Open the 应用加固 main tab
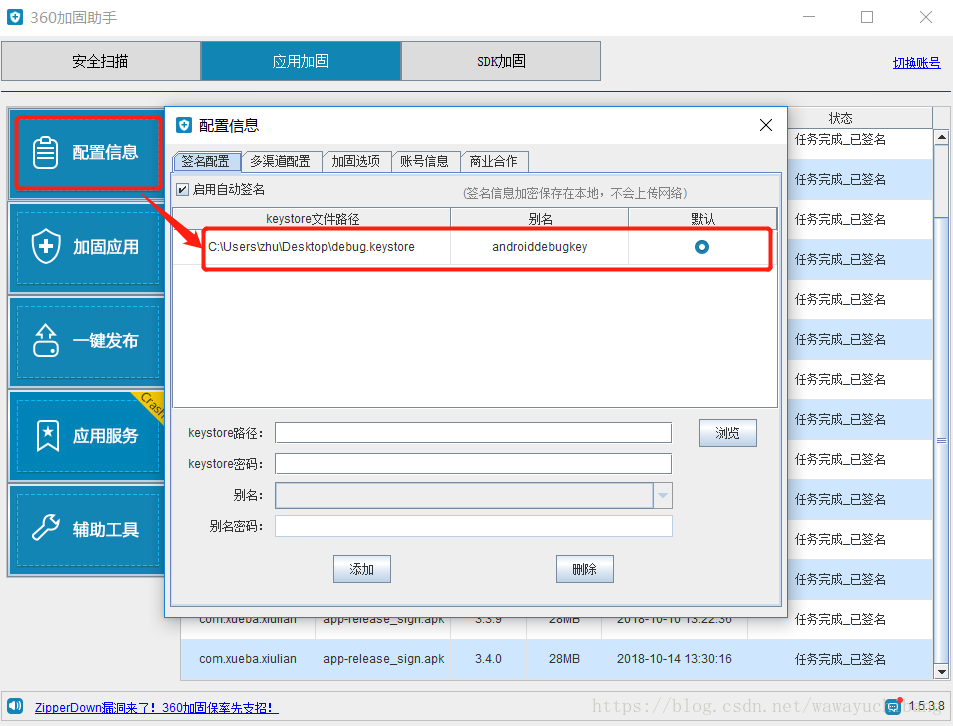Screen dimensions: 953x726 tap(301, 61)
